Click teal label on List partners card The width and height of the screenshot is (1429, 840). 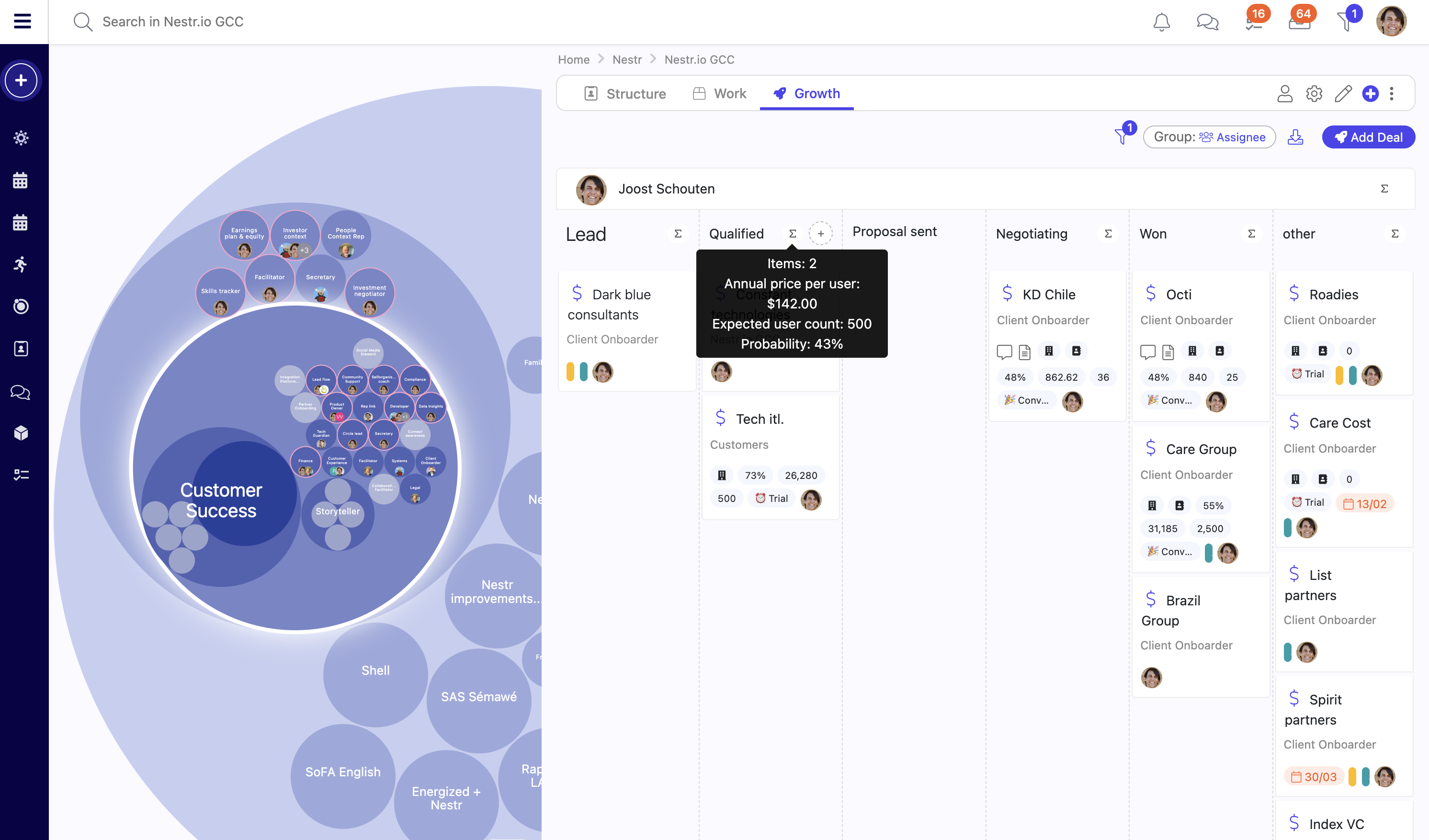point(1288,652)
